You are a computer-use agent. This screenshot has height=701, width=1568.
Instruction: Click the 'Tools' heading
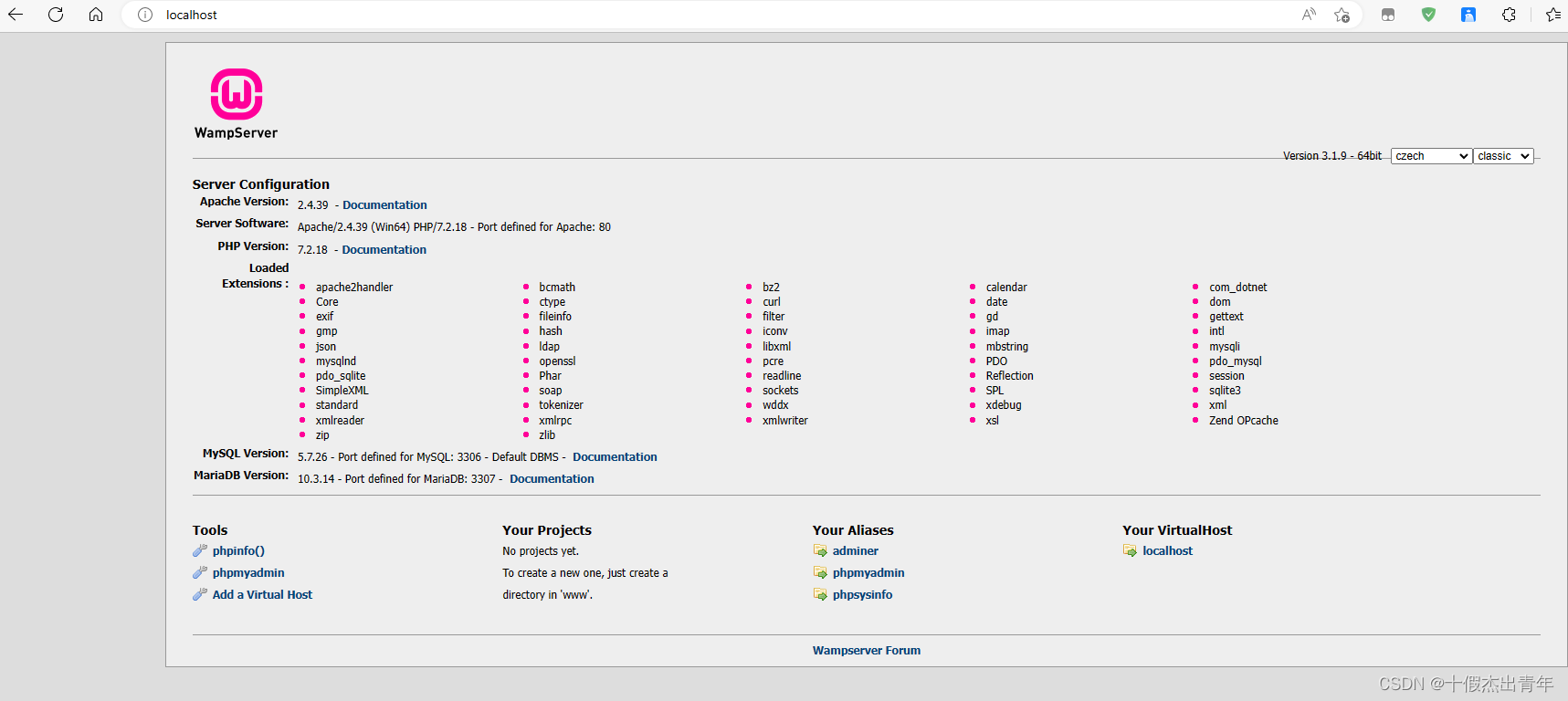pyautogui.click(x=210, y=530)
